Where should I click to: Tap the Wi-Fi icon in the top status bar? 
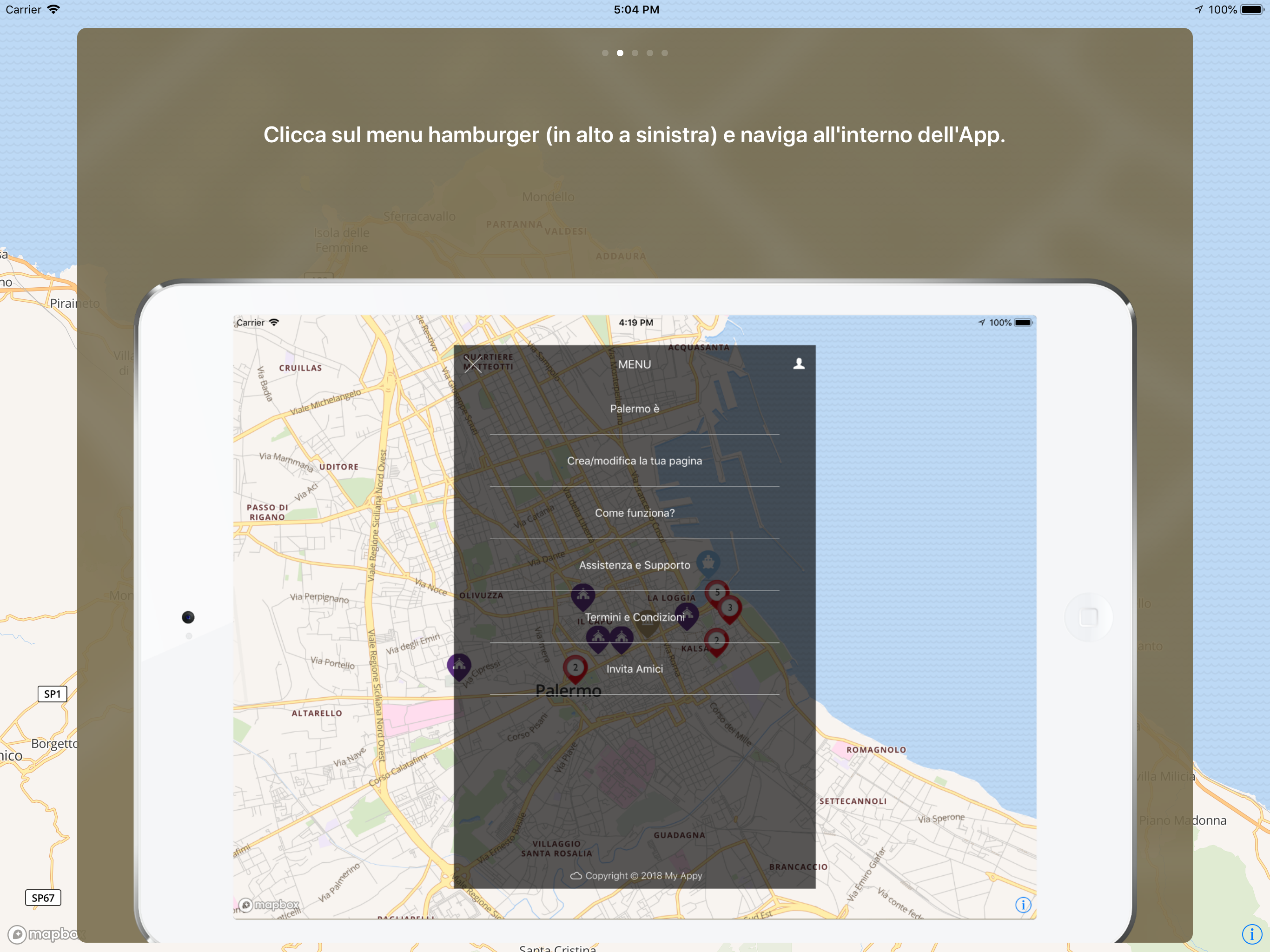(x=53, y=9)
